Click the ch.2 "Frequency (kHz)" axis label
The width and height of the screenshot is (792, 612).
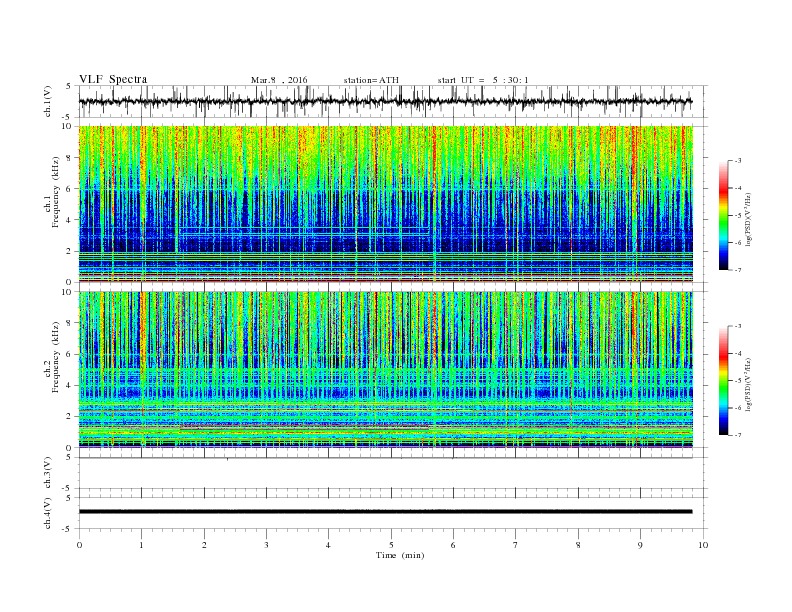click(55, 357)
